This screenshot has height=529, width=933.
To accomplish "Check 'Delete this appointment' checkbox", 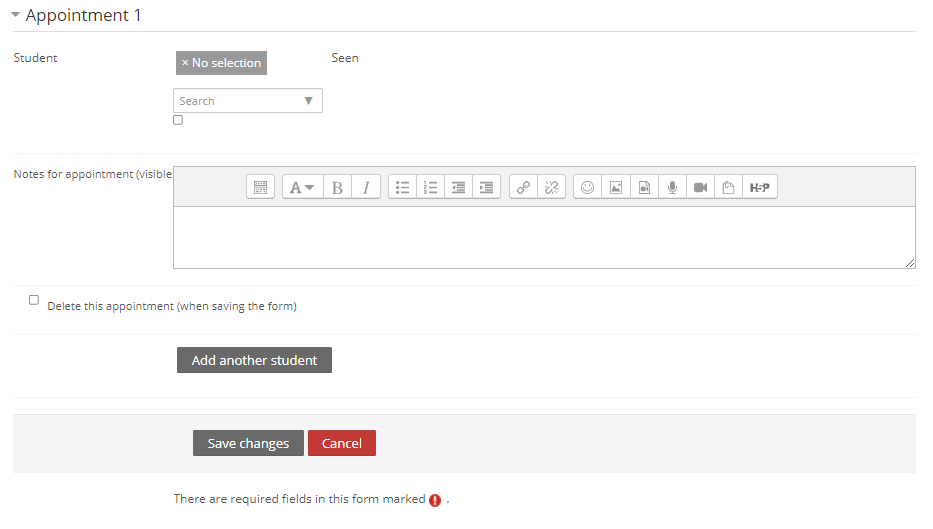I will pyautogui.click(x=34, y=300).
